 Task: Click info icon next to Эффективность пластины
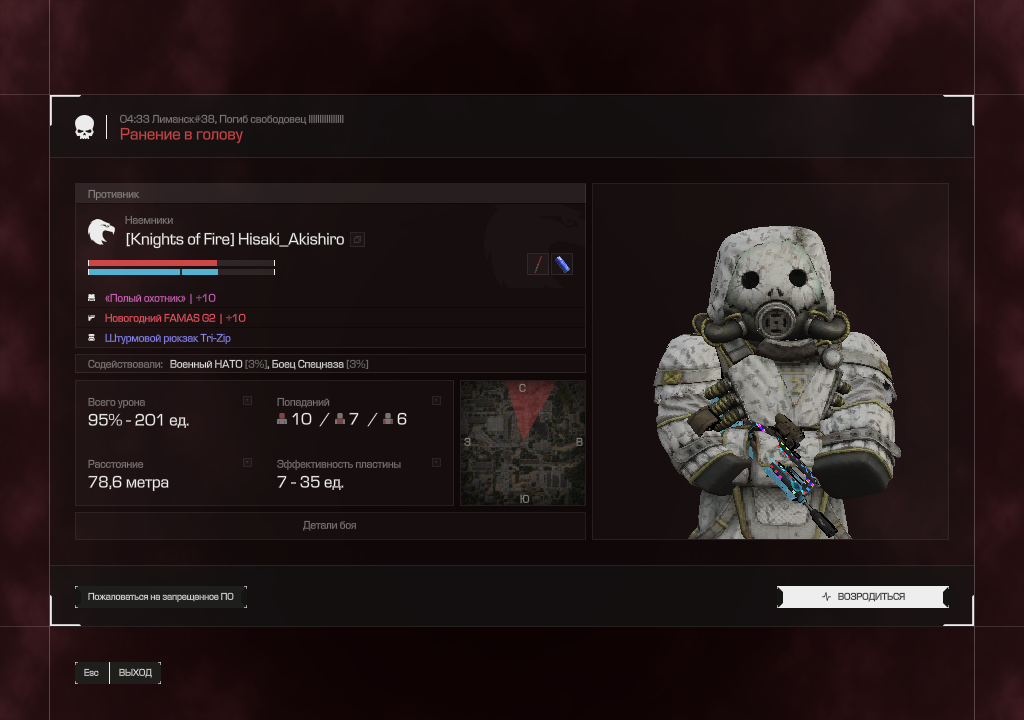click(436, 463)
